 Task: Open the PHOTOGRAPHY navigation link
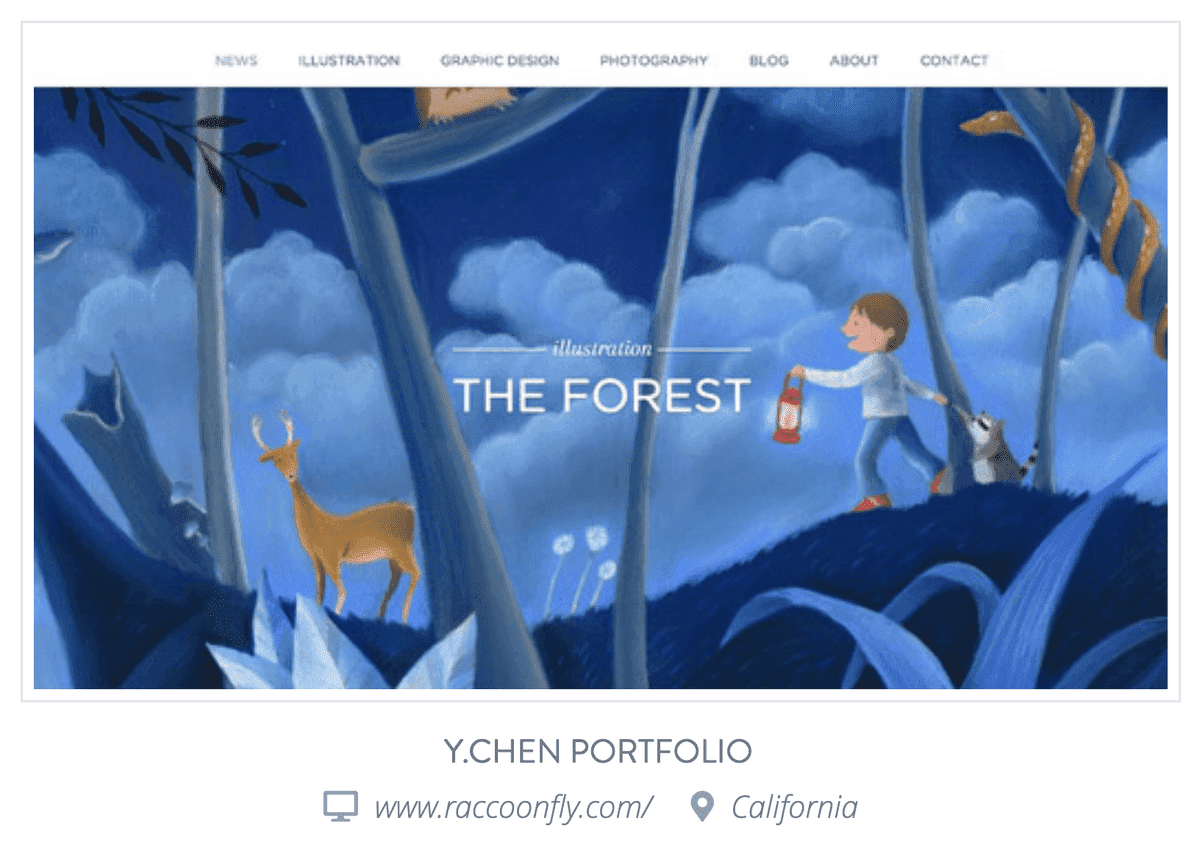point(654,61)
